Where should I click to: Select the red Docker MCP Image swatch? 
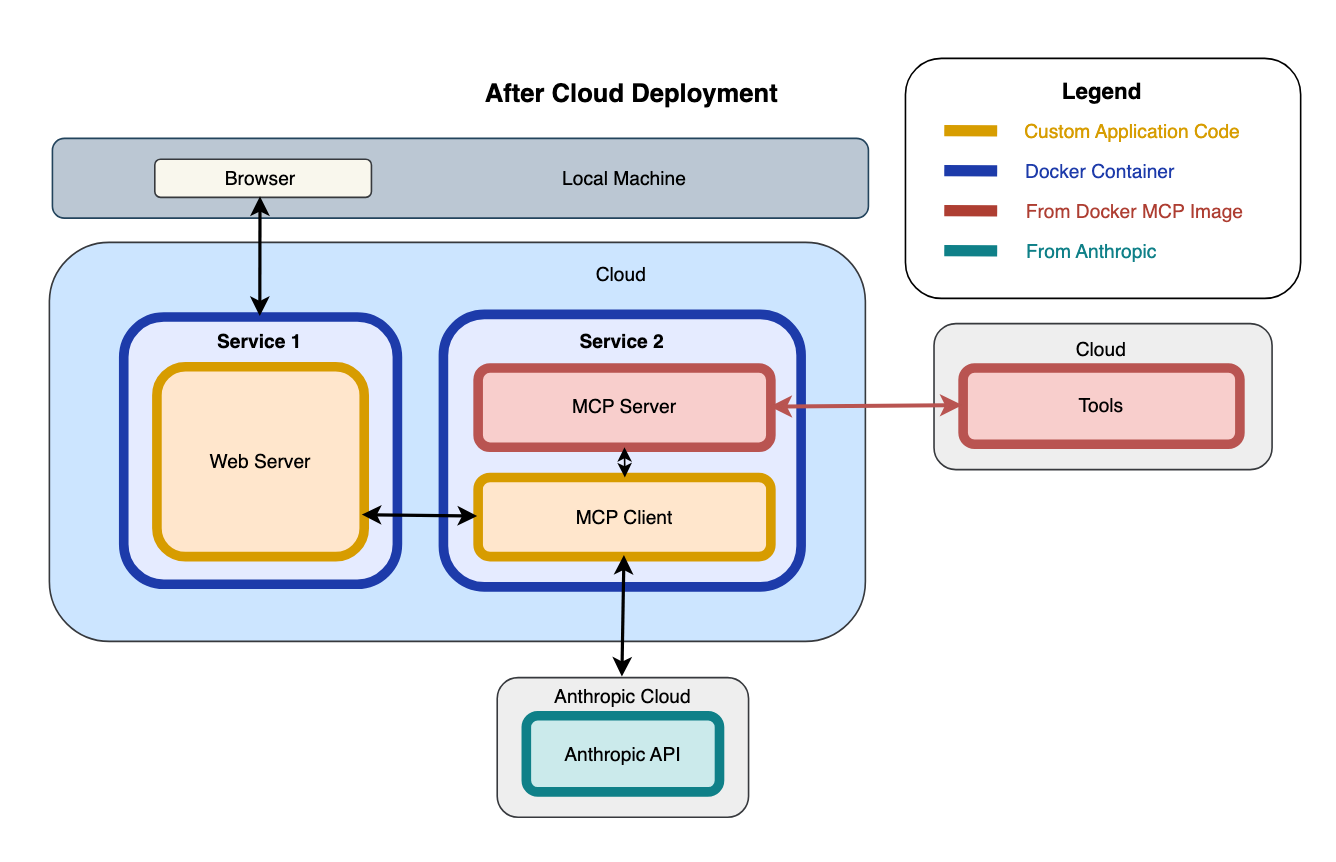(970, 211)
